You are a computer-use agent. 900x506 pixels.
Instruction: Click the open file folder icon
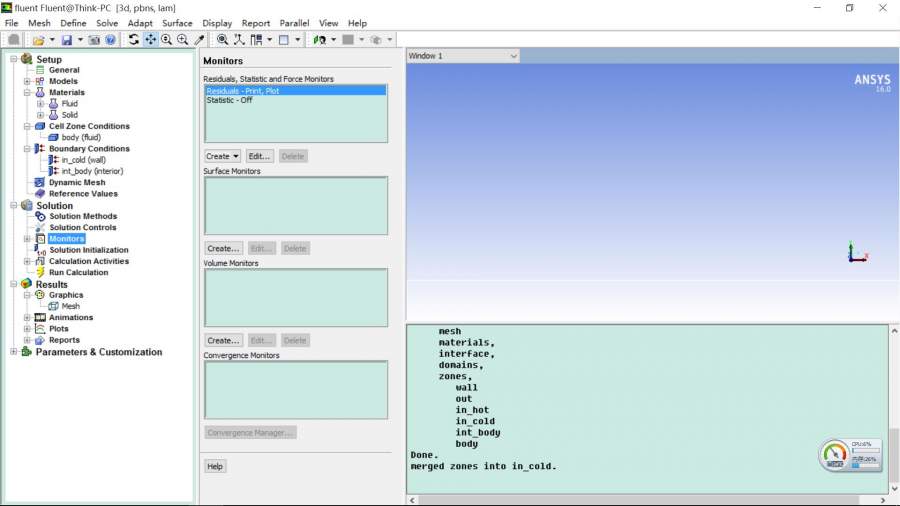coord(38,40)
